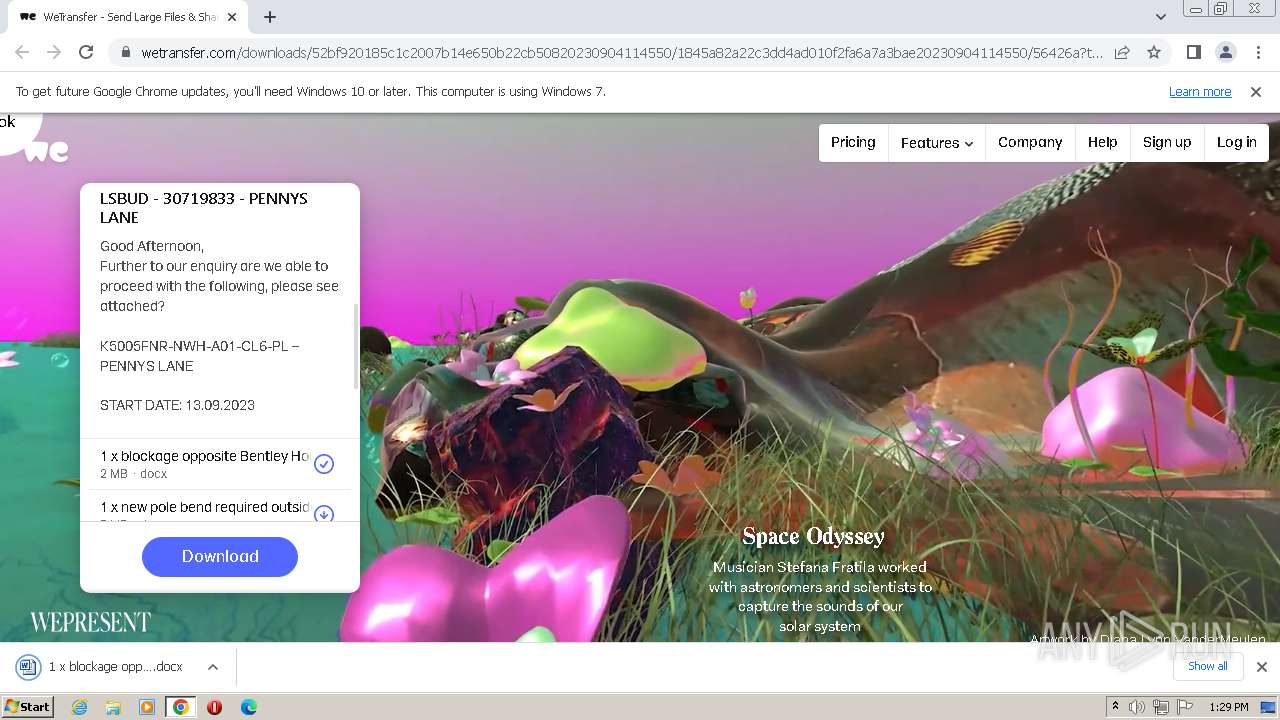This screenshot has width=1280, height=720.
Task: Click the transfer panel scrollbar
Action: click(x=355, y=347)
